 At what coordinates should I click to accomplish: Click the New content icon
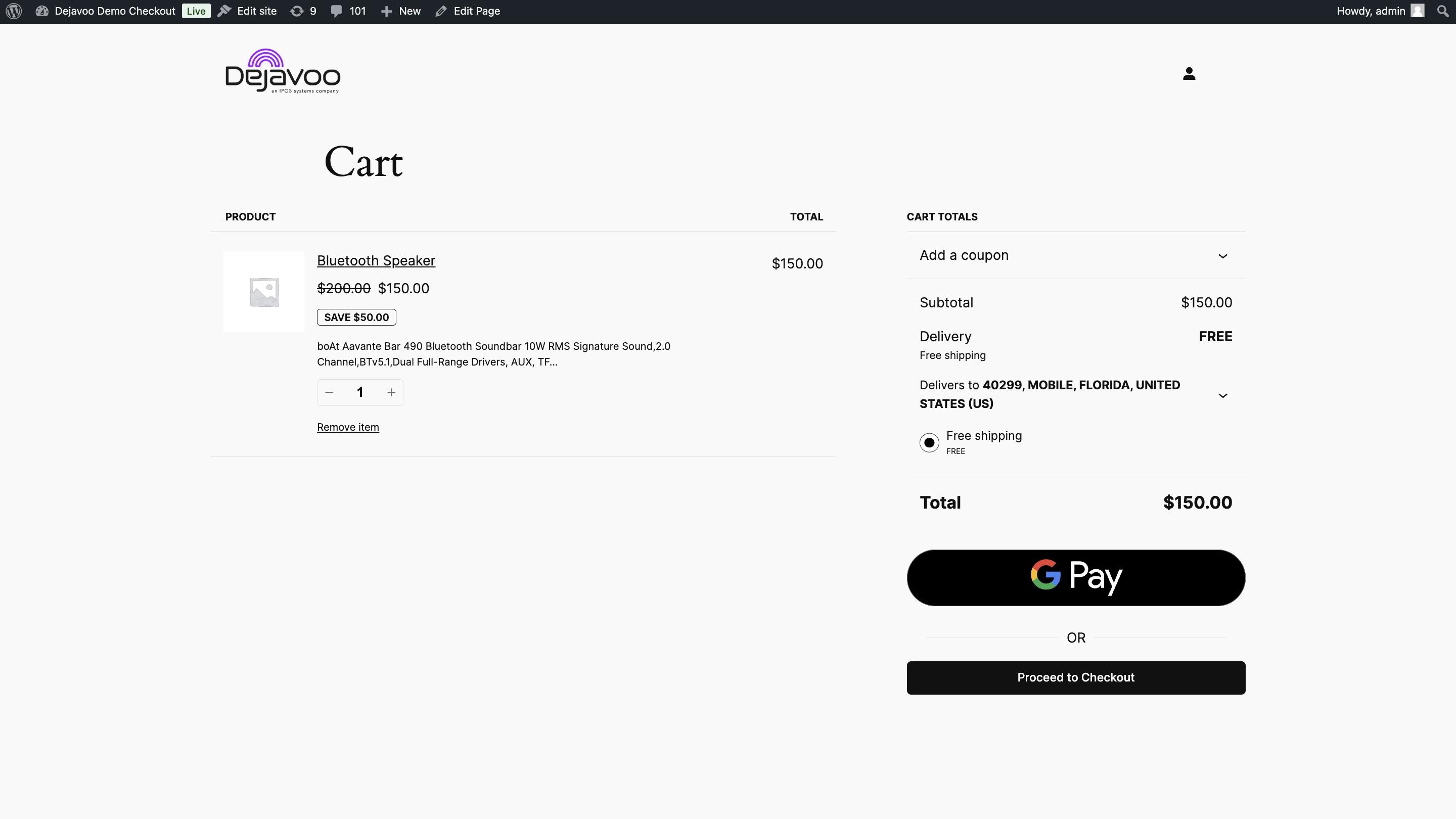coord(385,11)
